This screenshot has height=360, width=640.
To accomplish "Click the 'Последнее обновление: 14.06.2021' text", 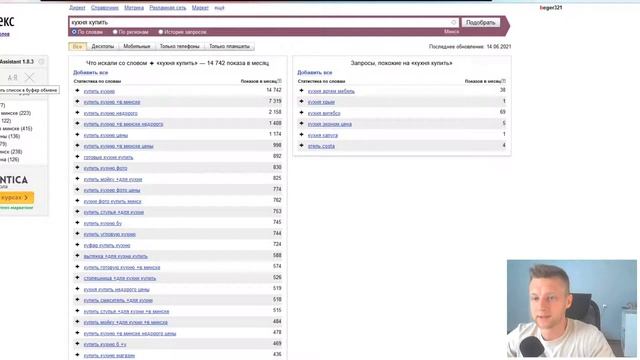I will click(470, 47).
